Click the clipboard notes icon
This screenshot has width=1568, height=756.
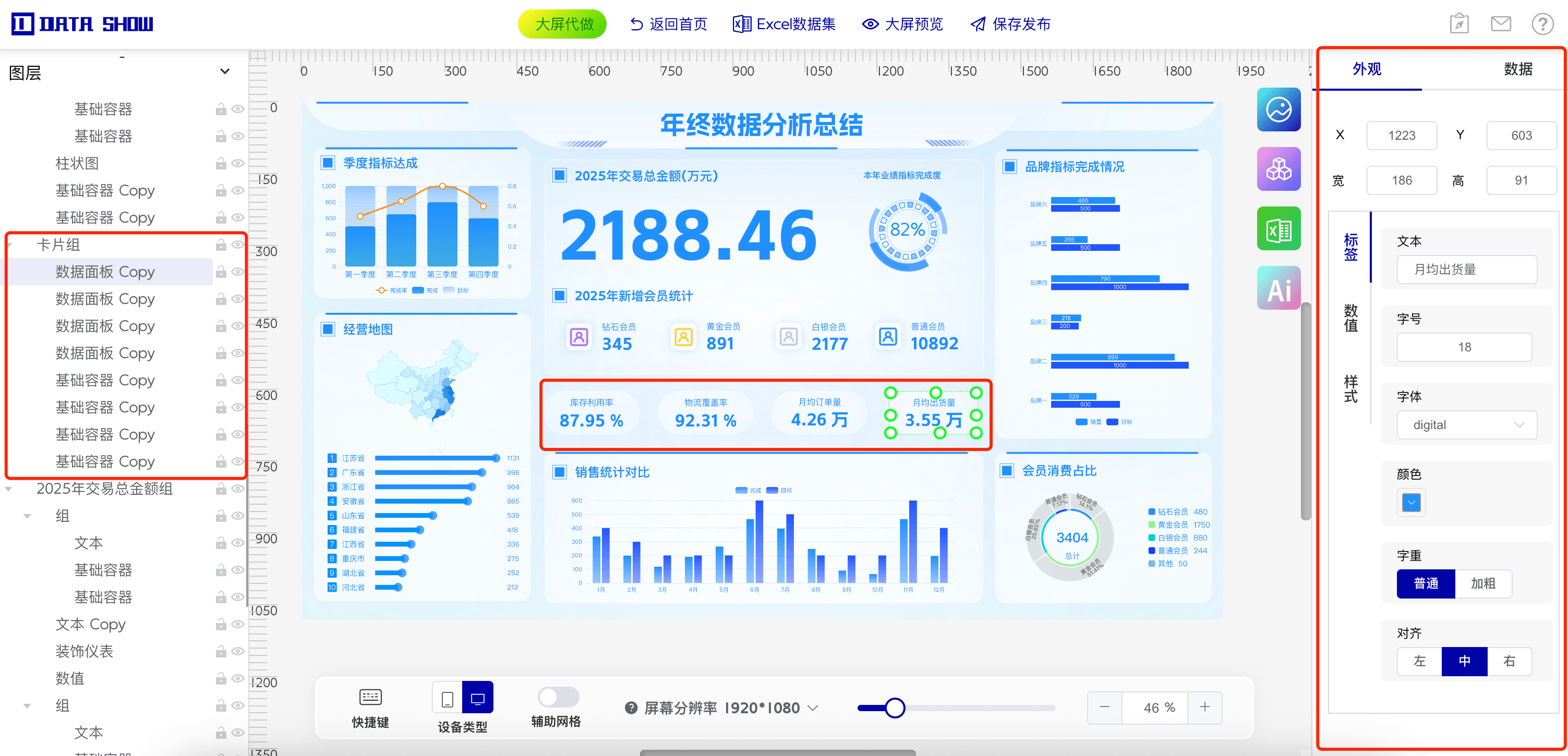click(x=1459, y=25)
